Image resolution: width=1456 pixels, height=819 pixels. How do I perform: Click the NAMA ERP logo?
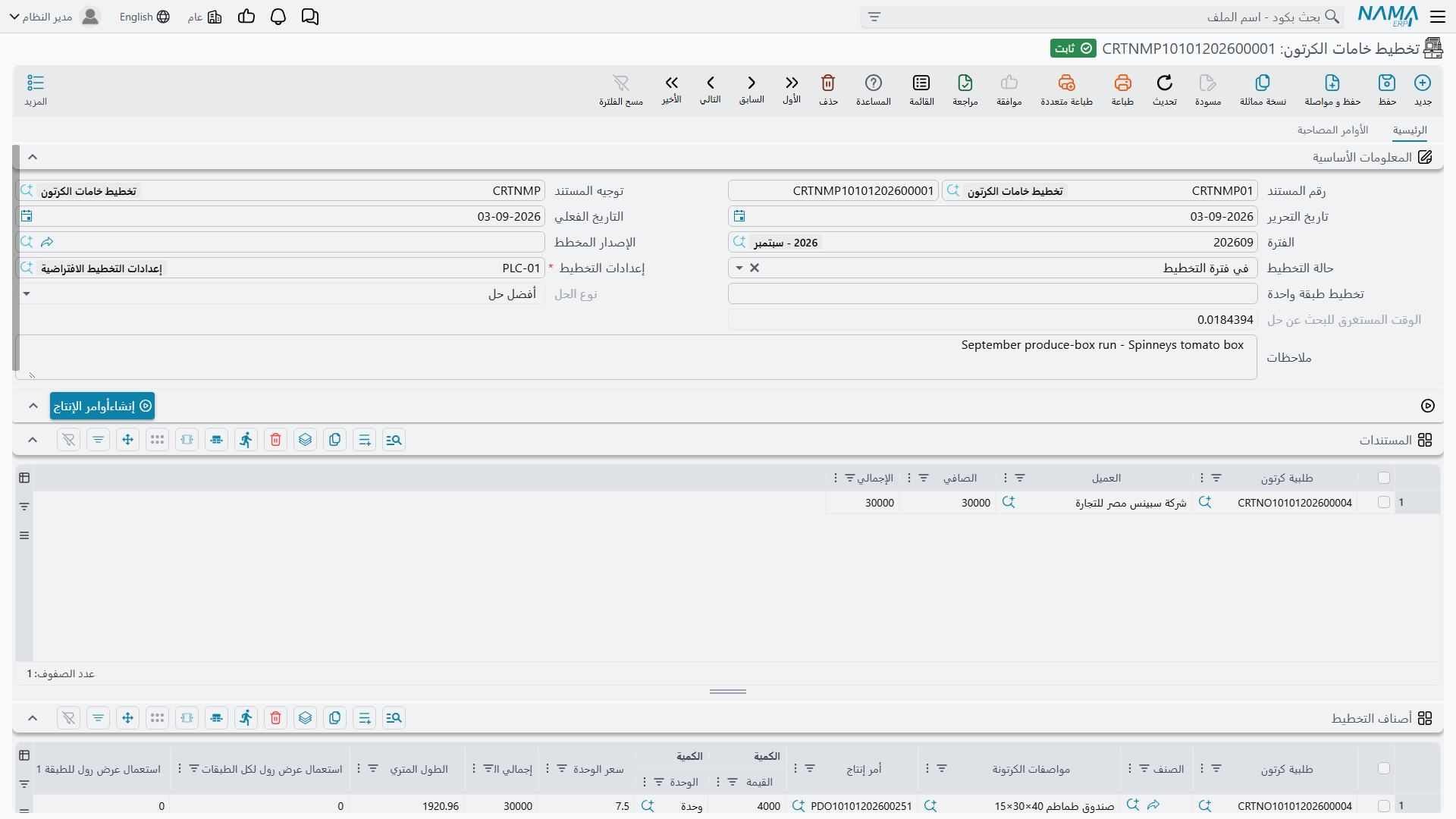[1388, 16]
